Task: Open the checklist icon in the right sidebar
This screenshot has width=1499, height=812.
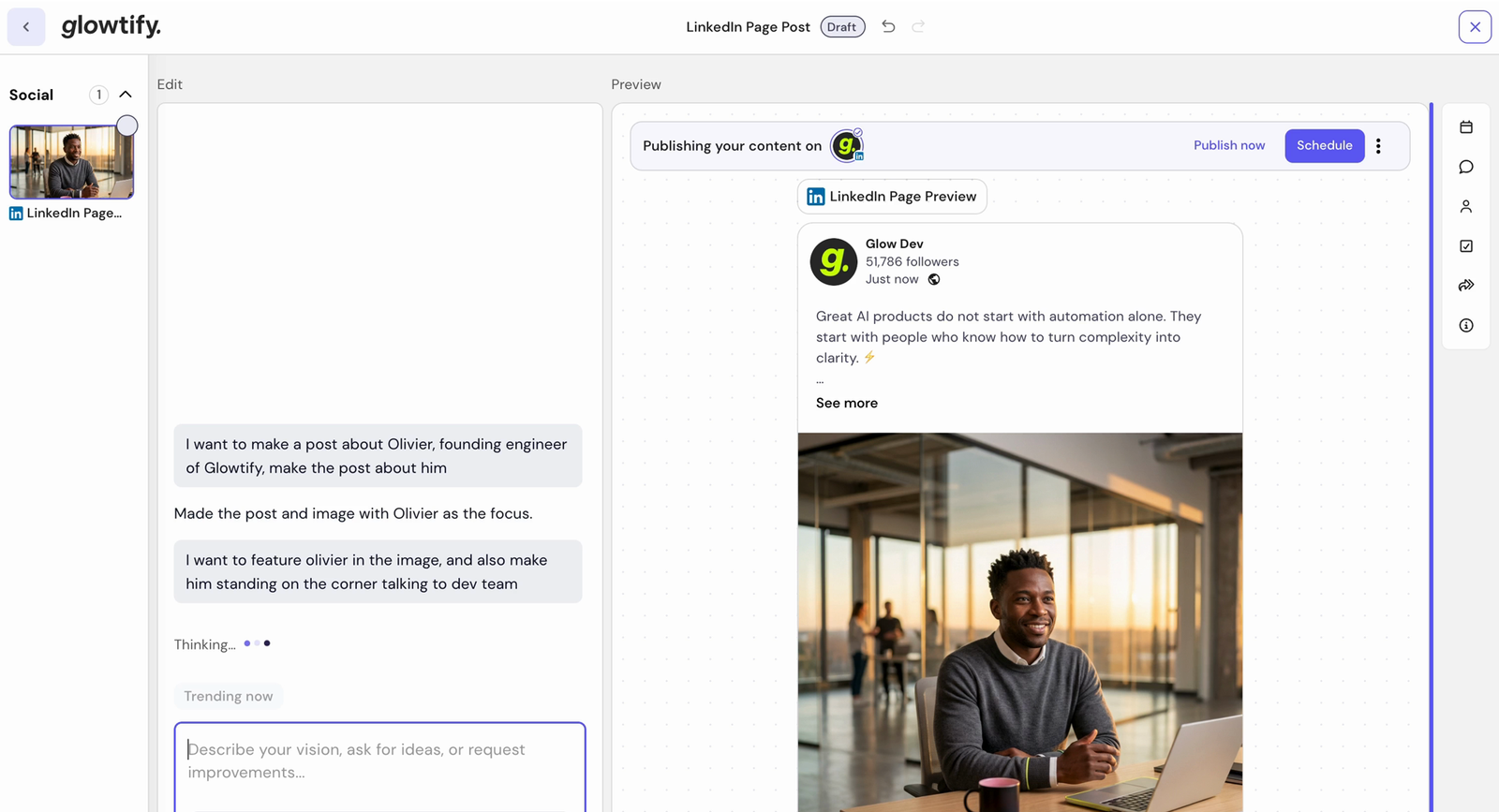Action: click(1466, 246)
